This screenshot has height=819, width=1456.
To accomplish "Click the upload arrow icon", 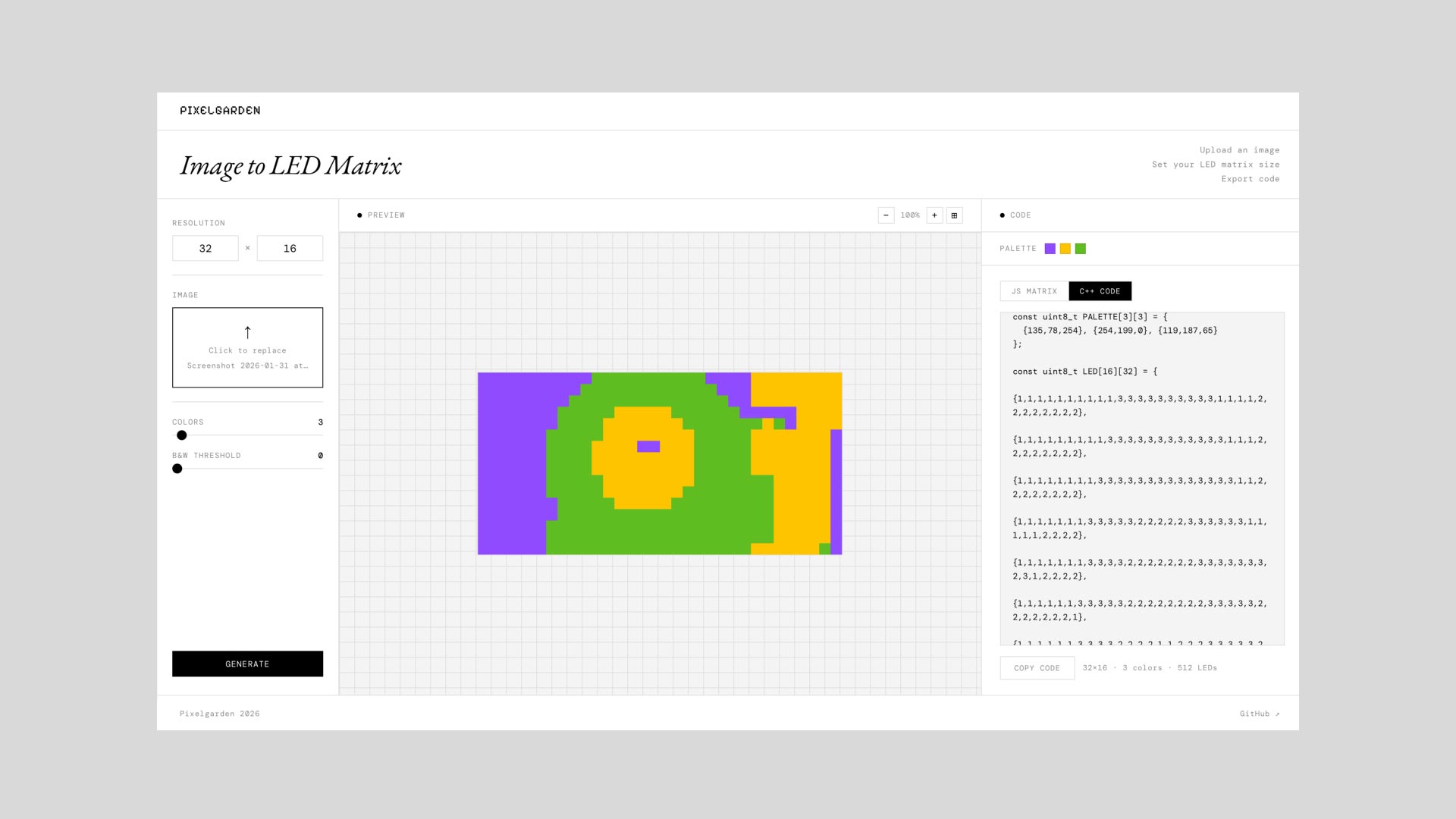I will coord(247,332).
